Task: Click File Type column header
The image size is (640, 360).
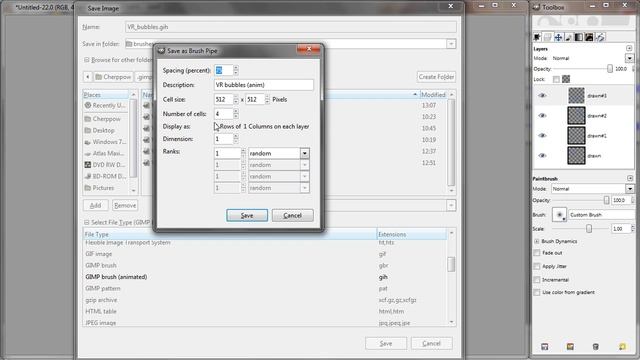Action: [x=230, y=234]
